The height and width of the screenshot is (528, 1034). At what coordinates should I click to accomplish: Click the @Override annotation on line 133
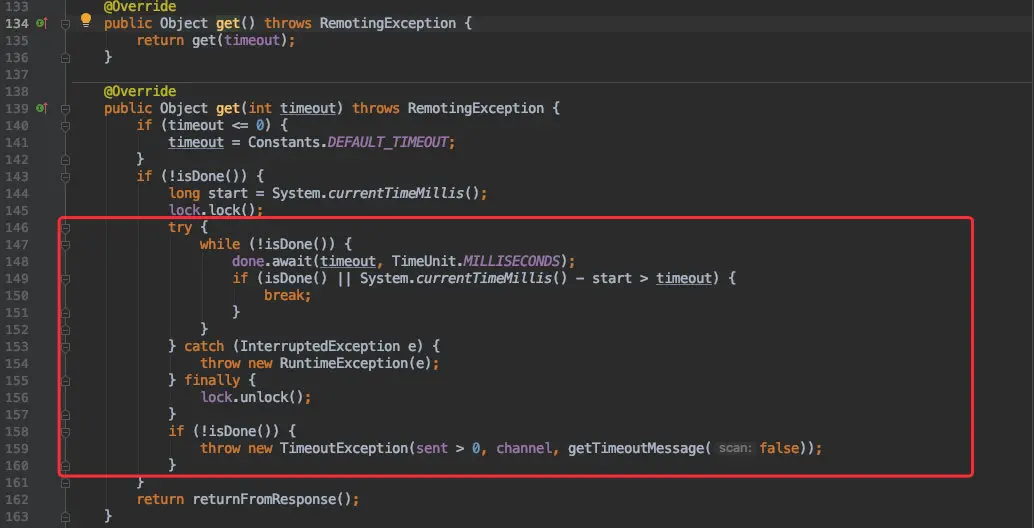click(140, 7)
